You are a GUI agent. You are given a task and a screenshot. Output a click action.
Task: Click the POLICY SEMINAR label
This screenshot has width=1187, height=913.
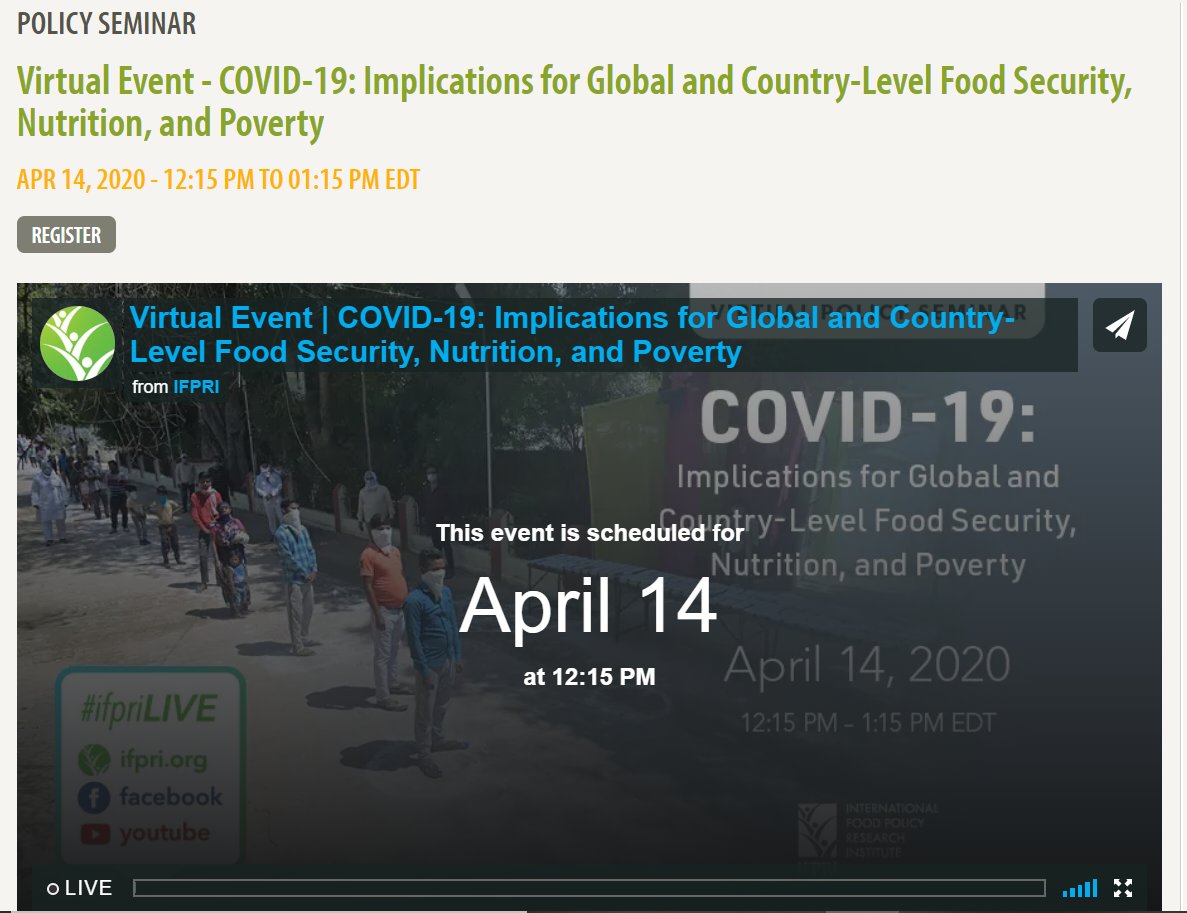[x=107, y=23]
